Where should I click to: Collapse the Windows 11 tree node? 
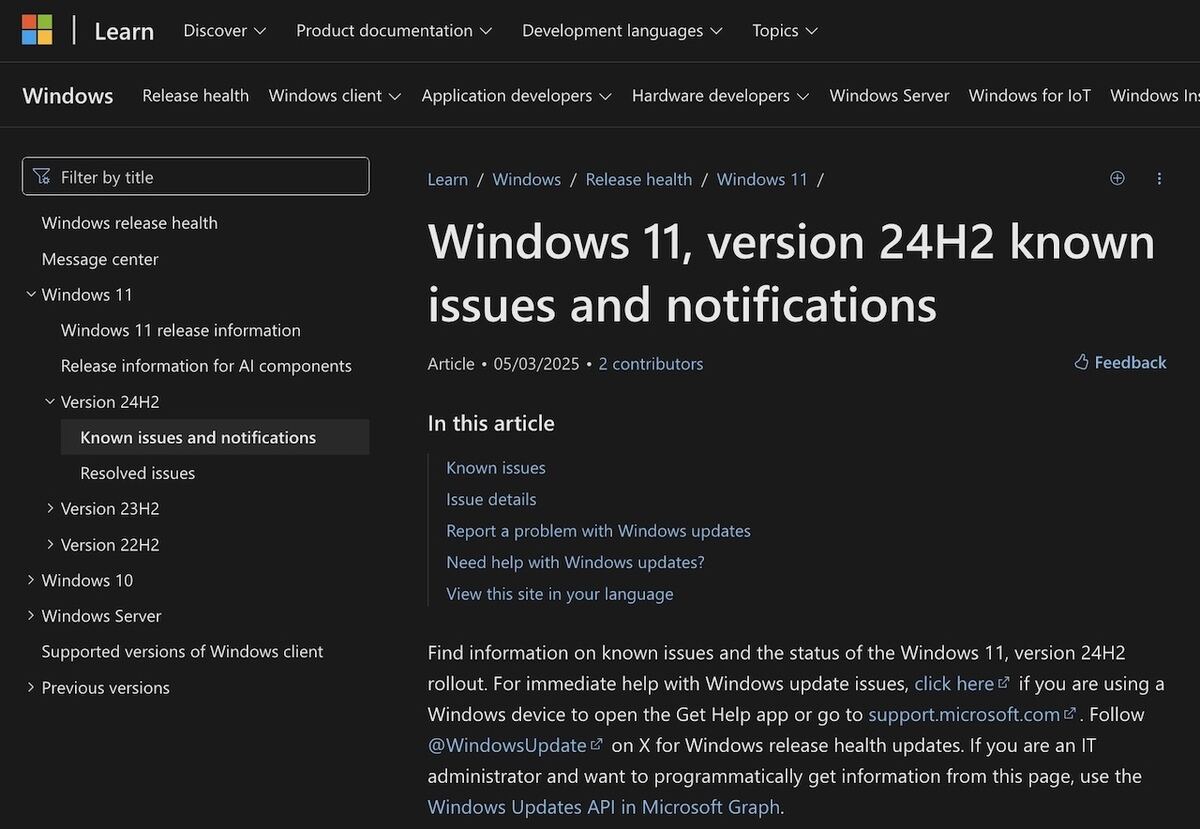pyautogui.click(x=31, y=294)
